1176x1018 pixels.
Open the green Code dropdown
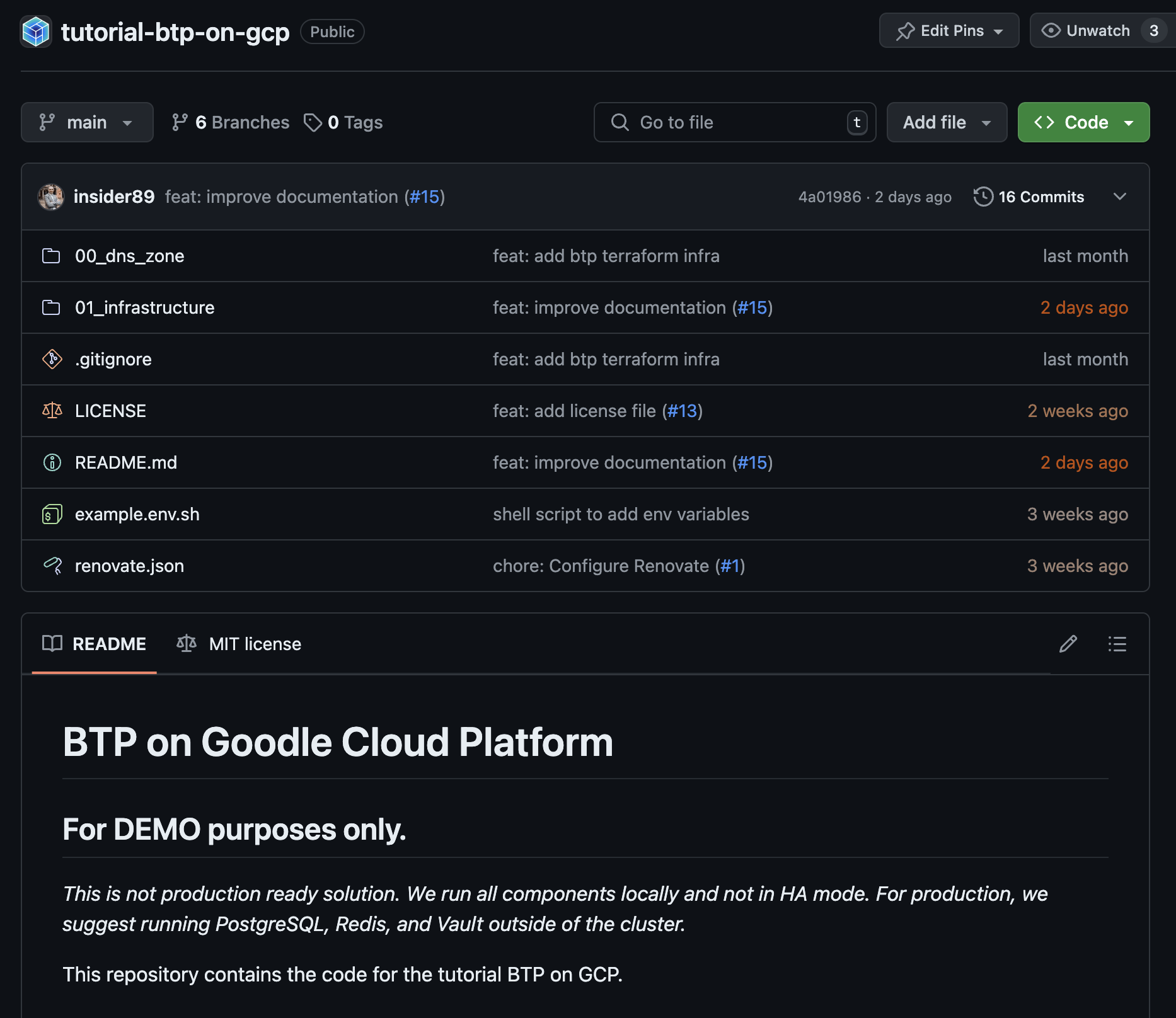point(1083,122)
